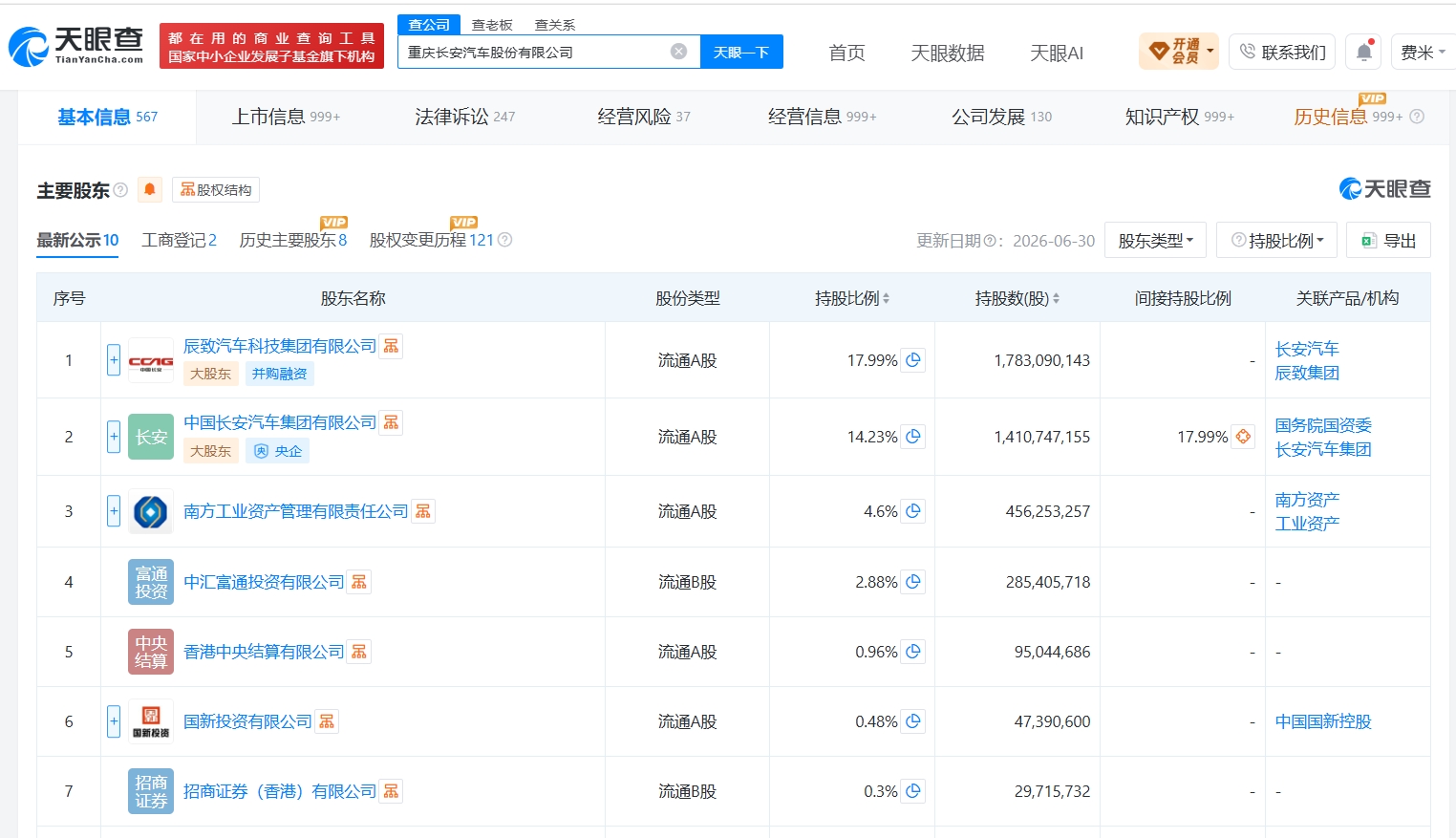Viewport: 1456px width, 838px height.
Task: Expand row 2 中国长安汽车集团 details
Action: pos(114,437)
